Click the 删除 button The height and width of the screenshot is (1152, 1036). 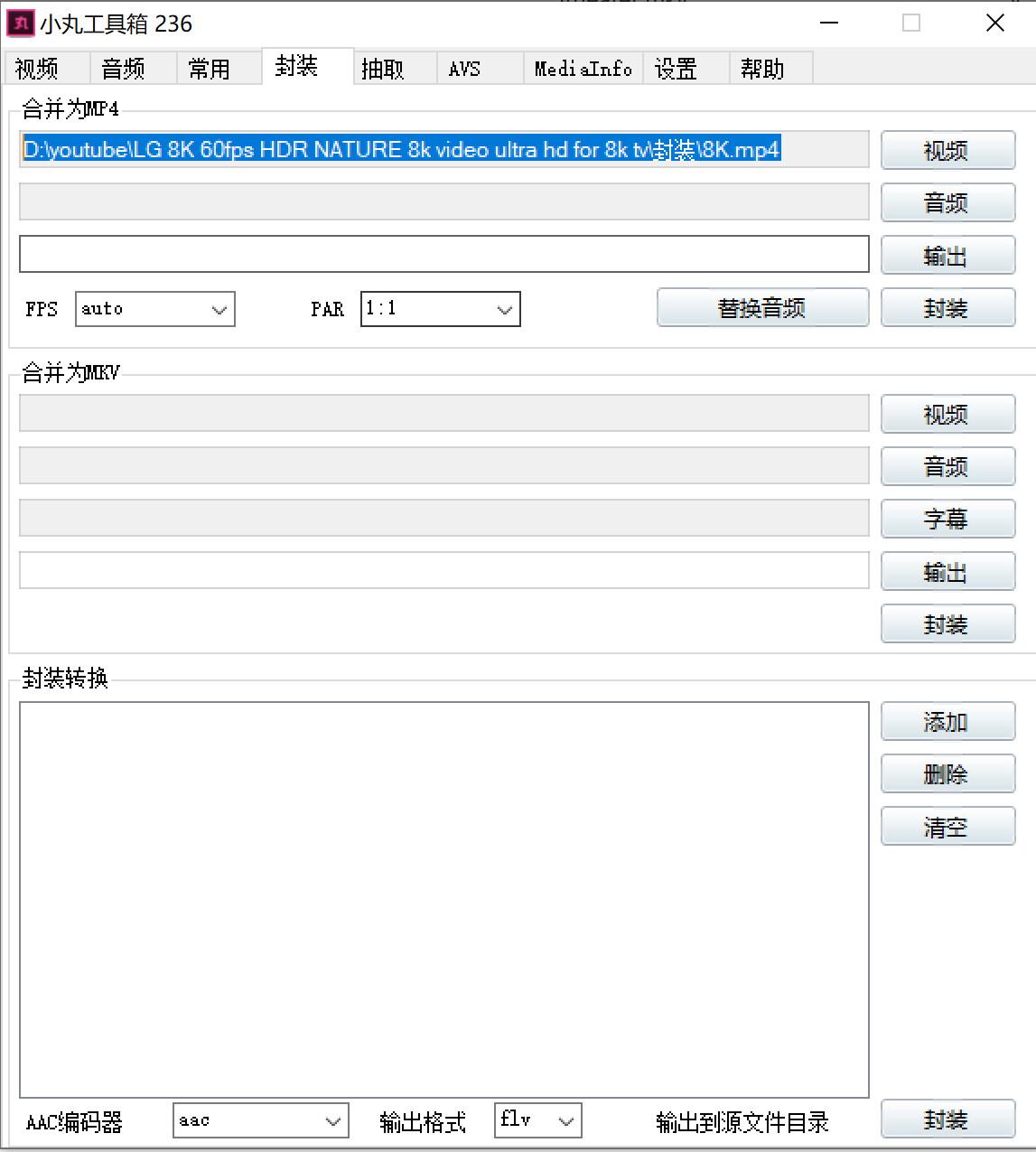(947, 774)
